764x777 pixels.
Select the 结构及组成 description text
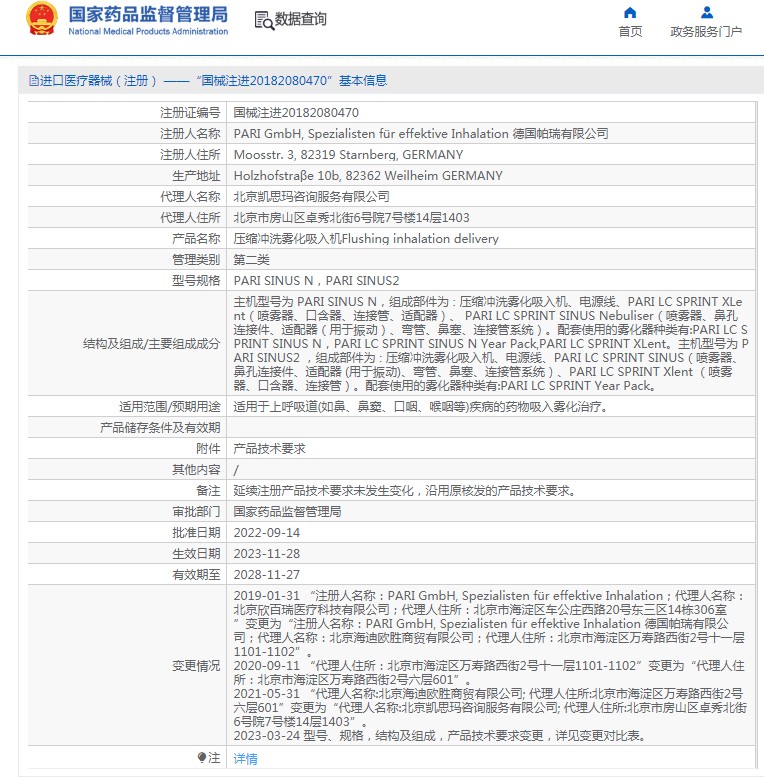pyautogui.click(x=491, y=343)
